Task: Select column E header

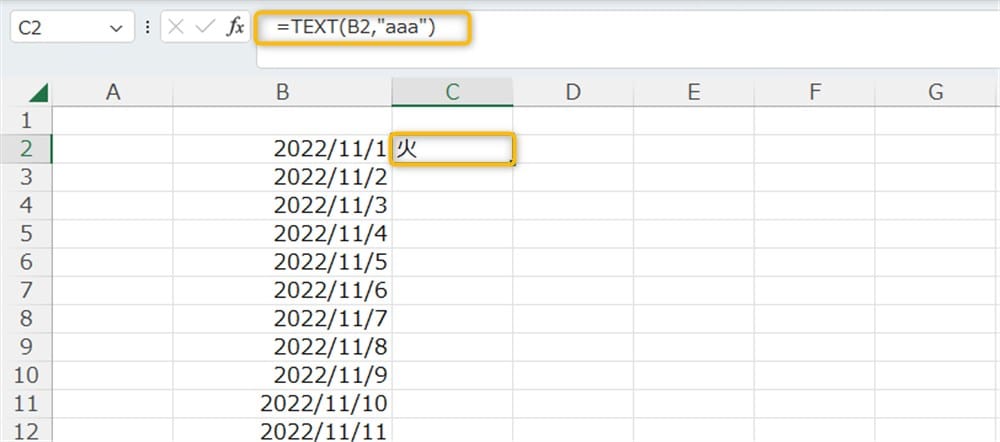Action: 694,92
